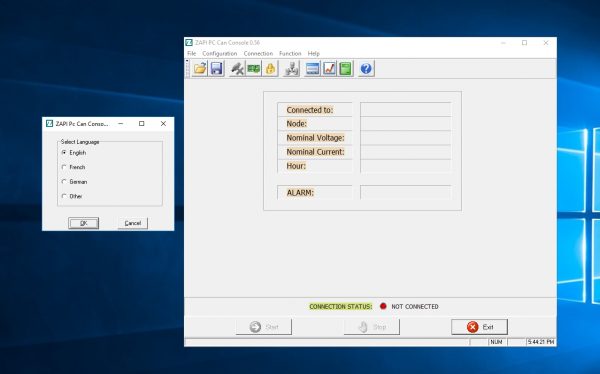Click the Exit button

(479, 327)
